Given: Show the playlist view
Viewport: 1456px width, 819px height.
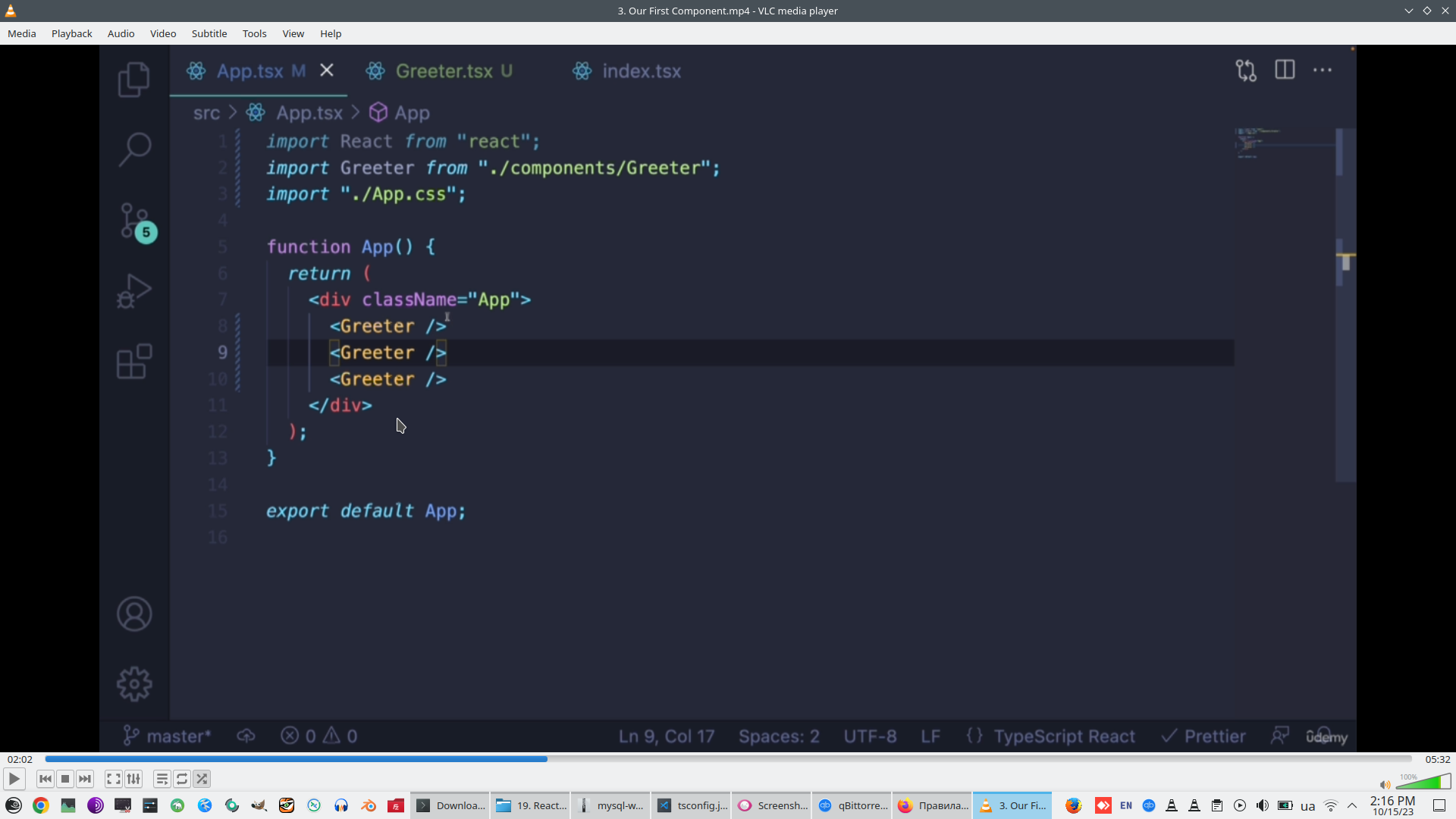Looking at the screenshot, I should click(162, 779).
